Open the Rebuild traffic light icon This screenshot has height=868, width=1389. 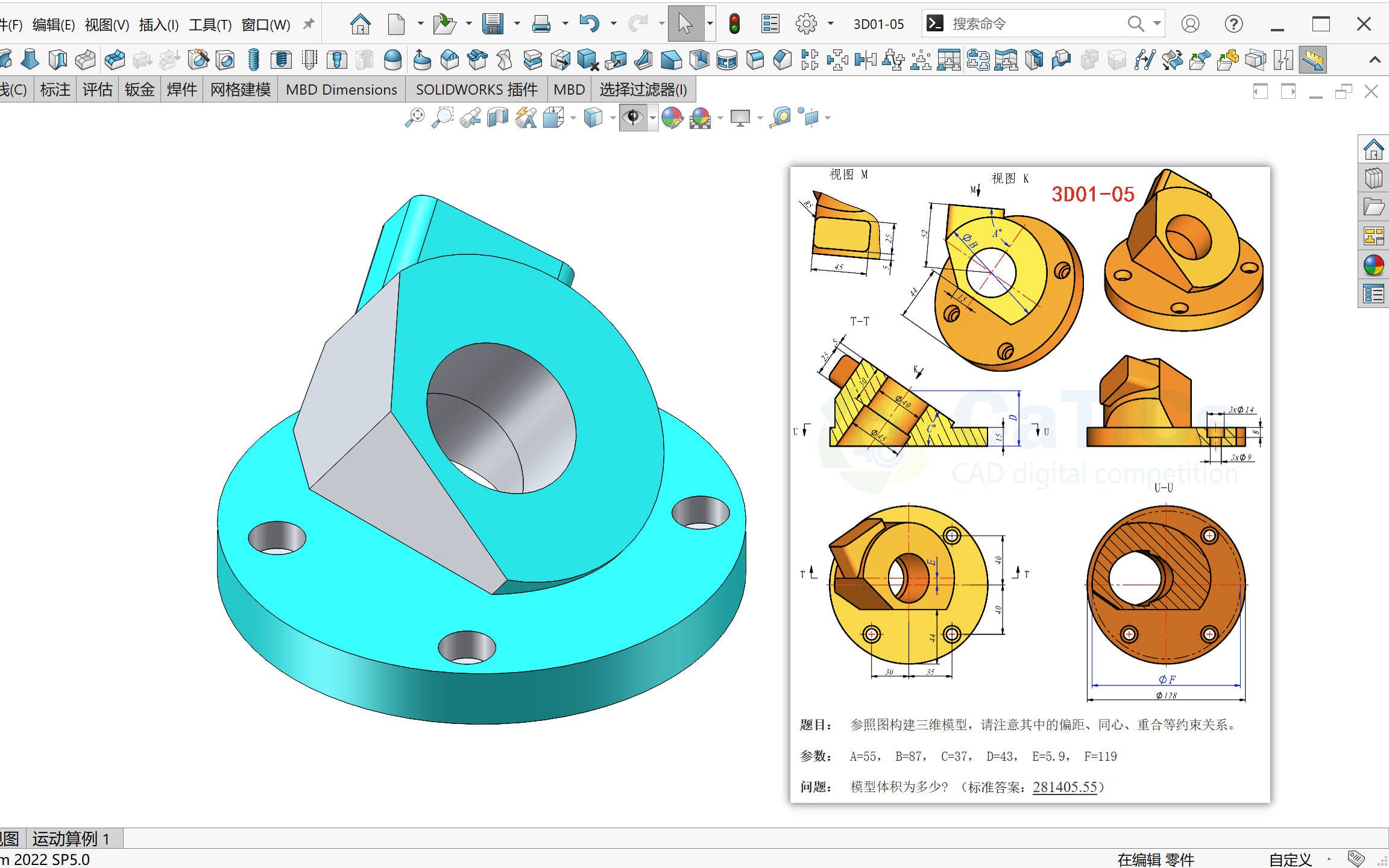[x=734, y=24]
